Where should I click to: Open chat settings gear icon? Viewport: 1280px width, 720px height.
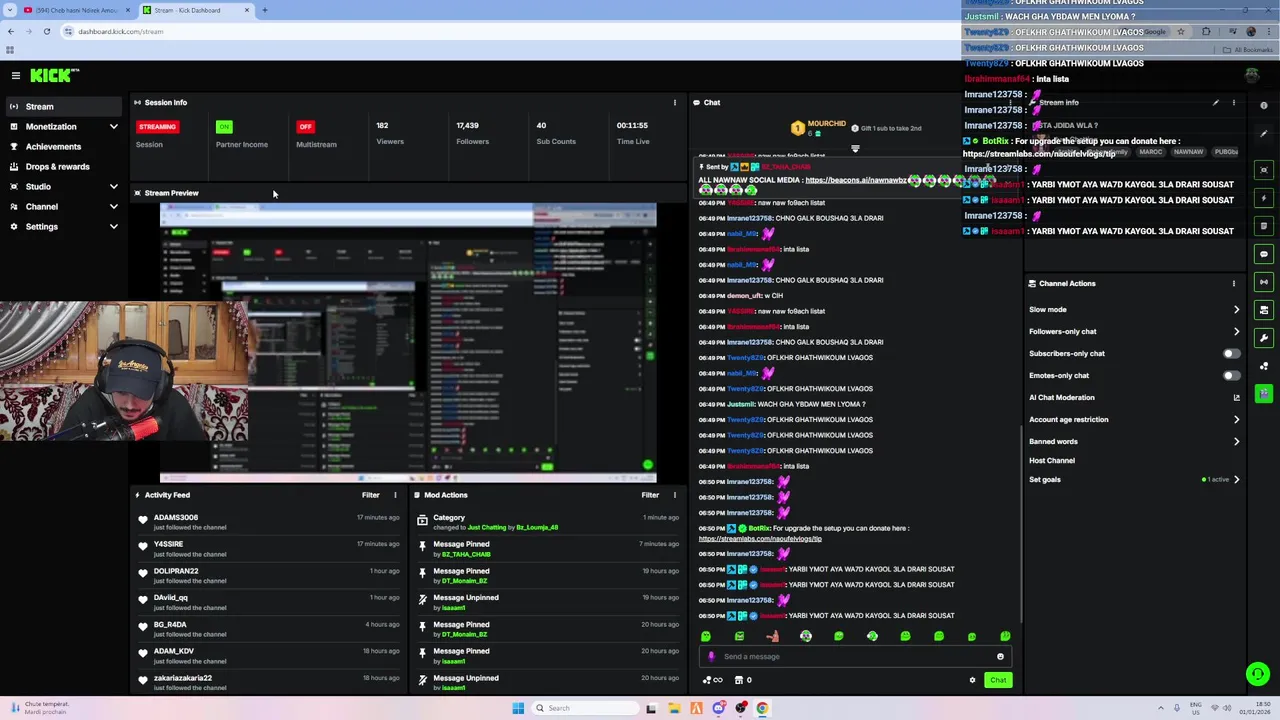[972, 680]
